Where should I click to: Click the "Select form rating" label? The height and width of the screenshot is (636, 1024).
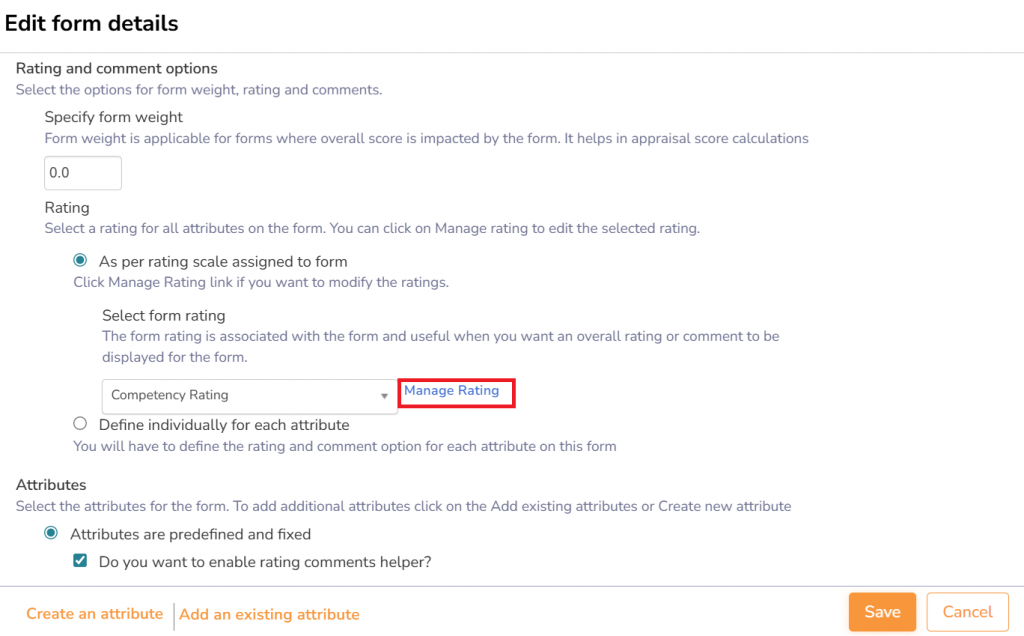click(164, 316)
